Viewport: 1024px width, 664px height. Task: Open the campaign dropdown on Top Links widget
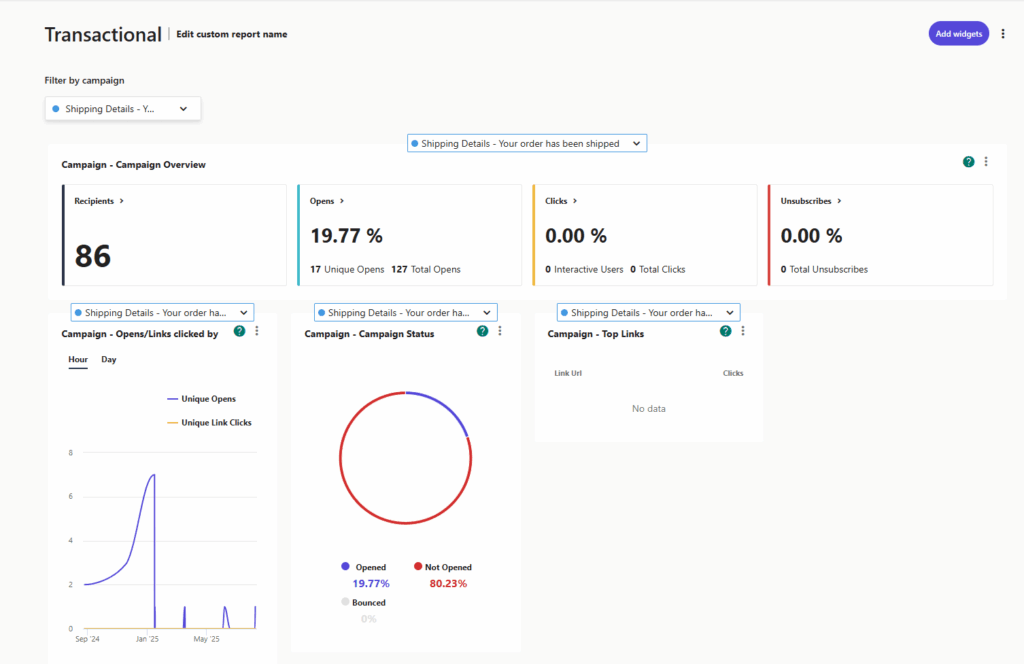[x=648, y=312]
